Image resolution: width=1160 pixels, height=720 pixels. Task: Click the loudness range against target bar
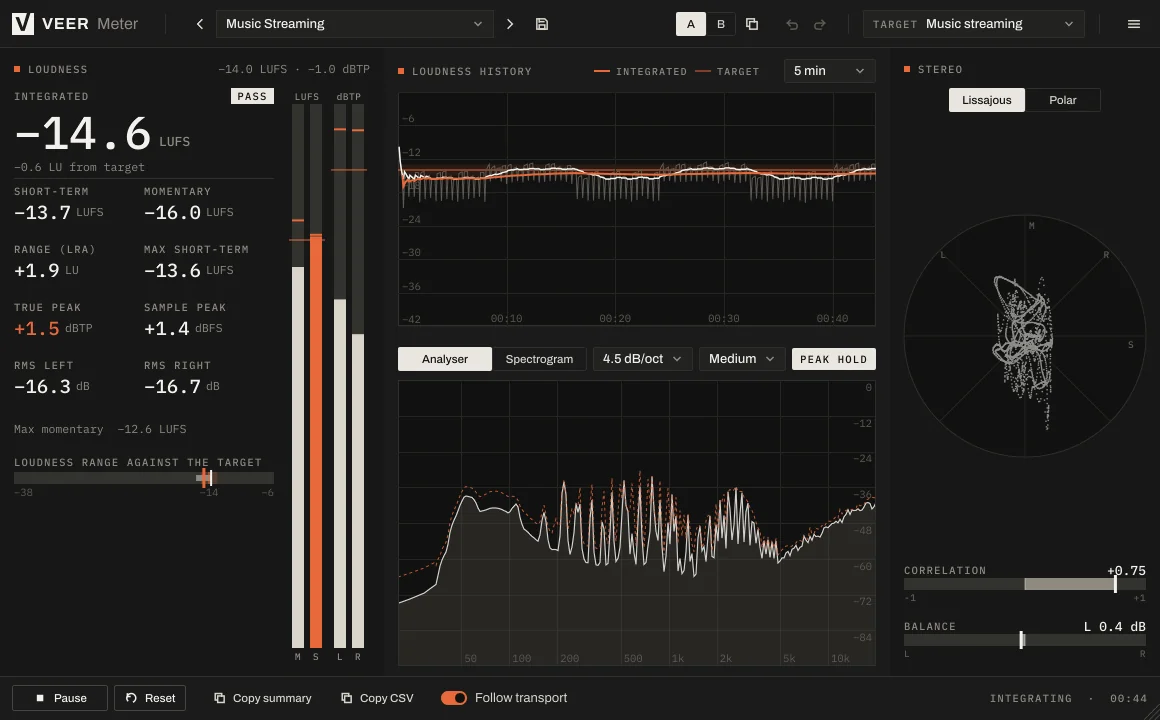pyautogui.click(x=144, y=478)
